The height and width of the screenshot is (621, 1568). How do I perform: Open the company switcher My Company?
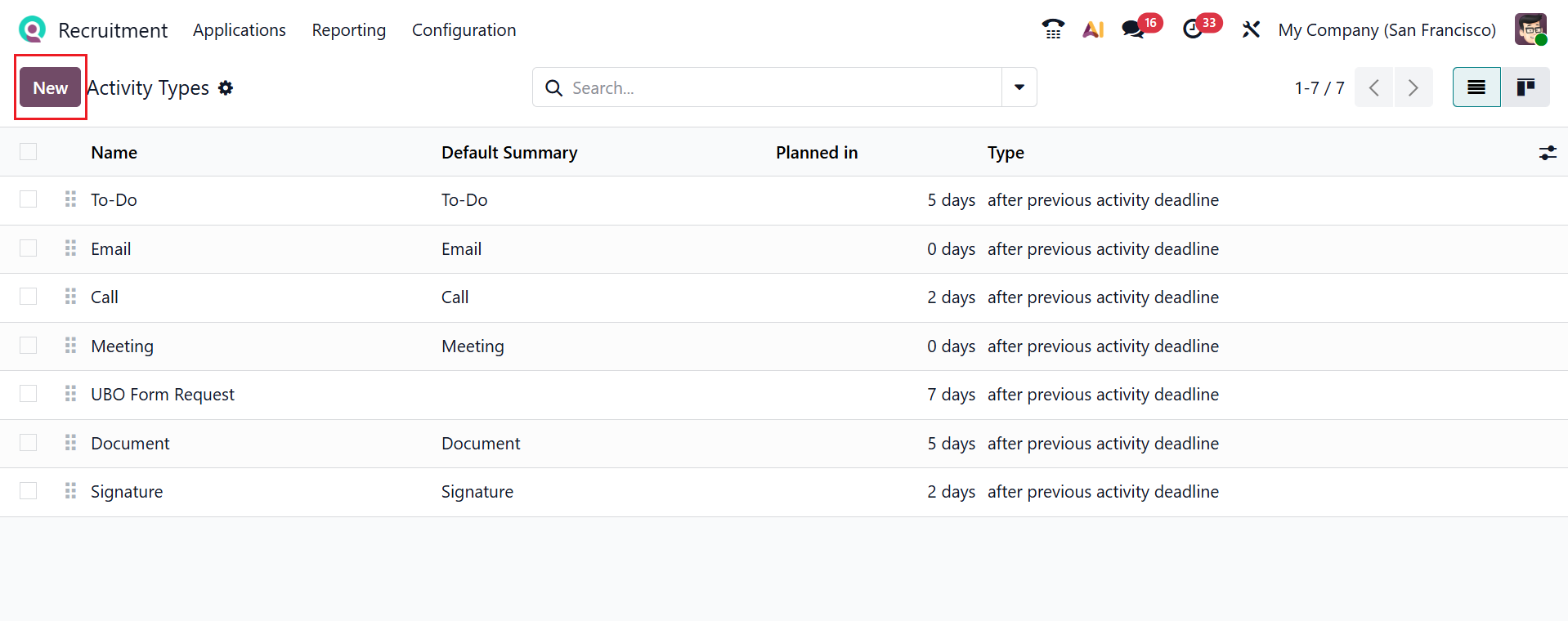pos(1387,30)
